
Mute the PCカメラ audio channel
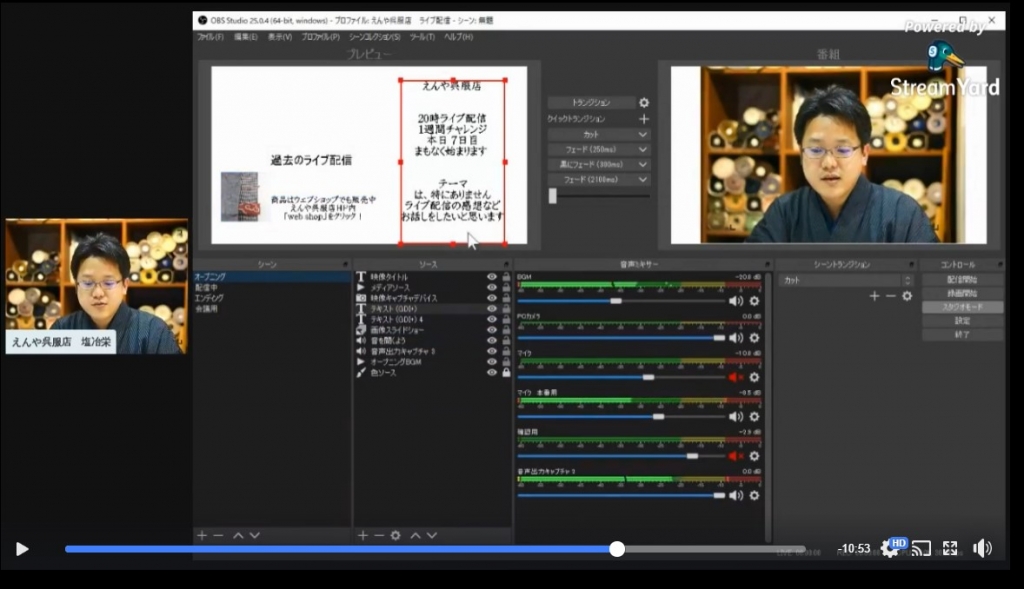coord(736,338)
